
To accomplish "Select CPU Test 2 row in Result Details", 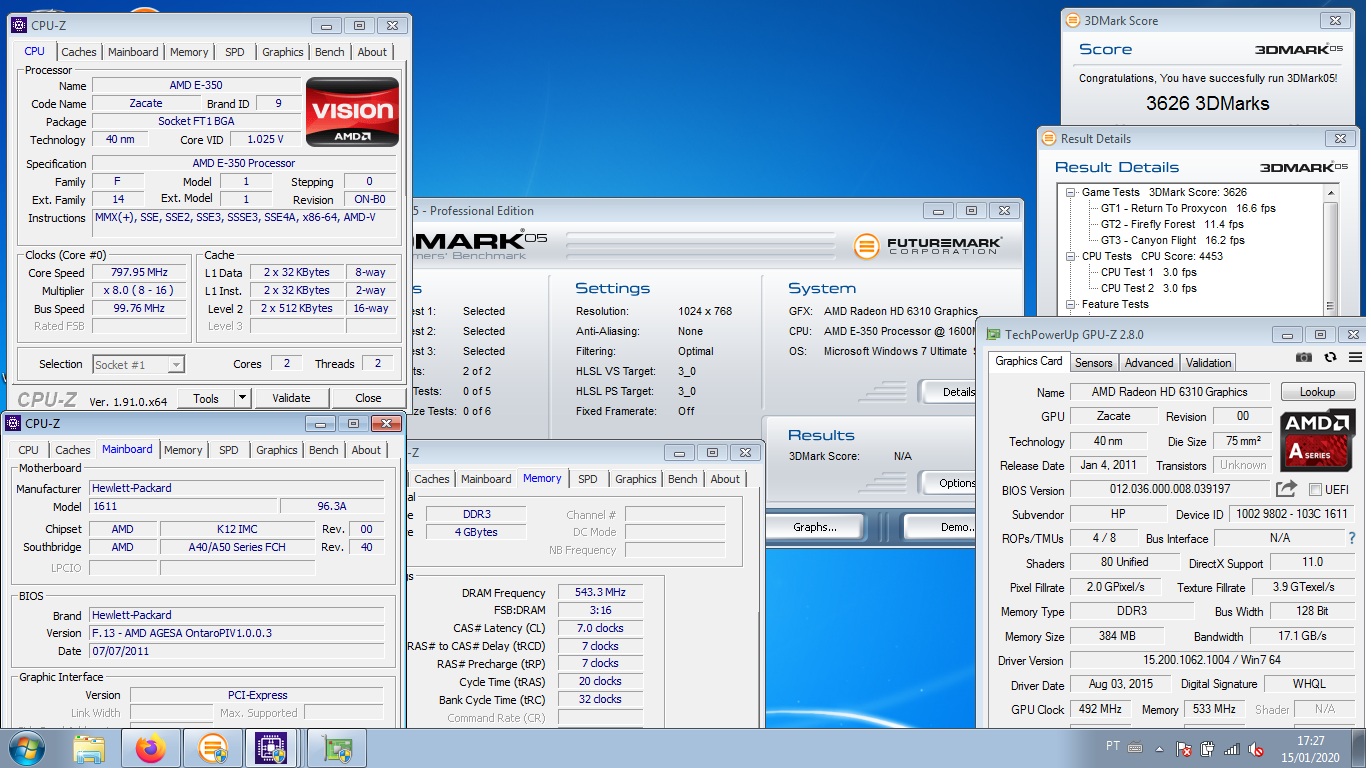I will pos(1148,288).
